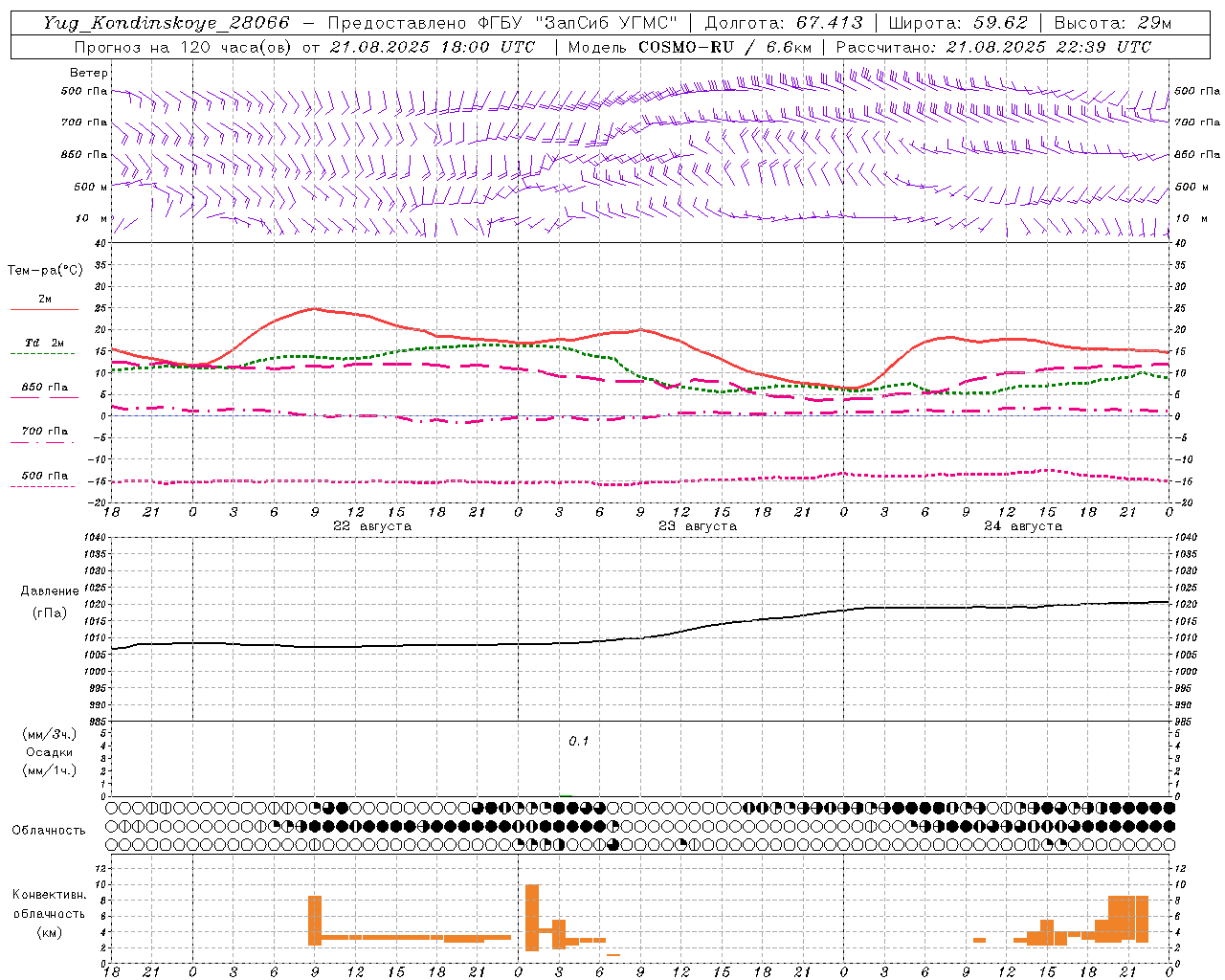Click the Осадки precipitation label
The width and height of the screenshot is (1225, 980).
click(50, 752)
